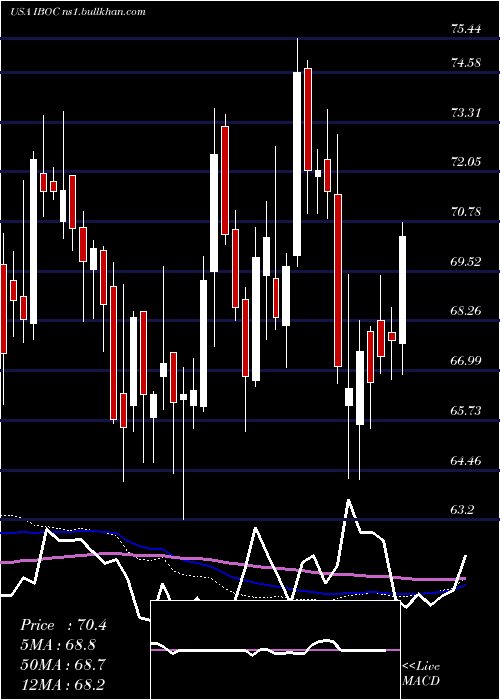Click the 65.73 price axis label

466,411
